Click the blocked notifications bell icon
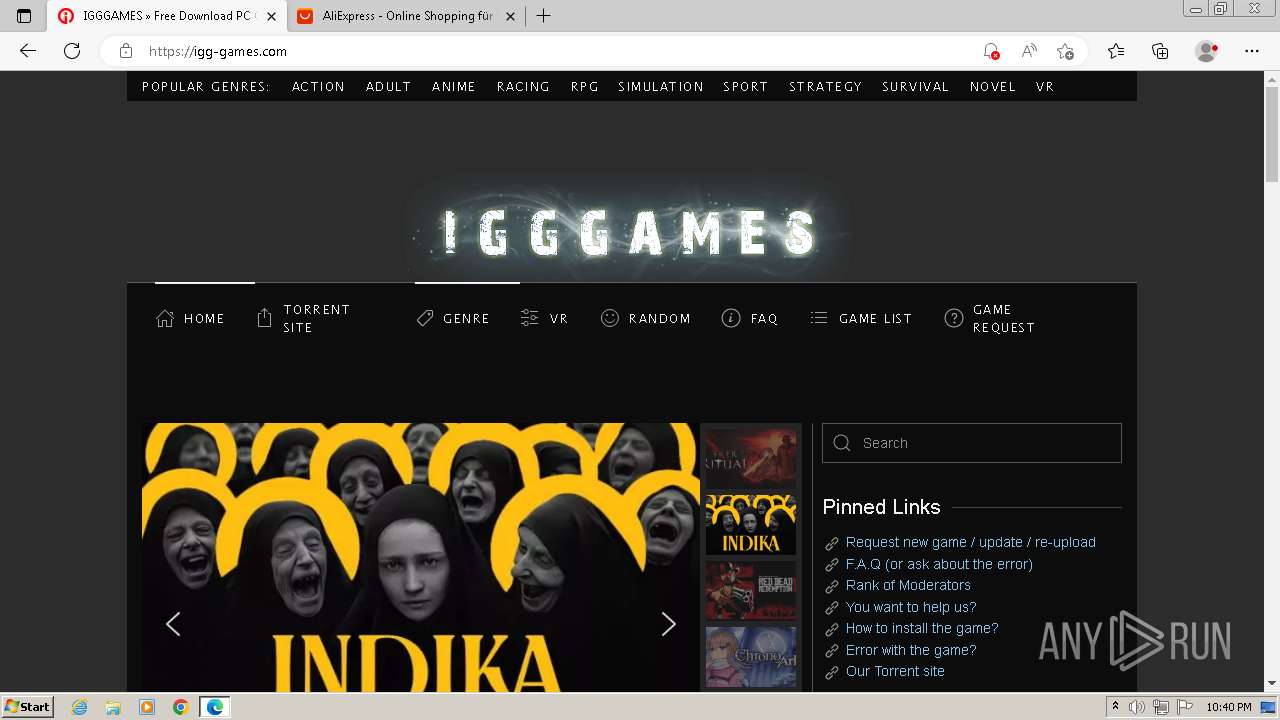 point(990,51)
